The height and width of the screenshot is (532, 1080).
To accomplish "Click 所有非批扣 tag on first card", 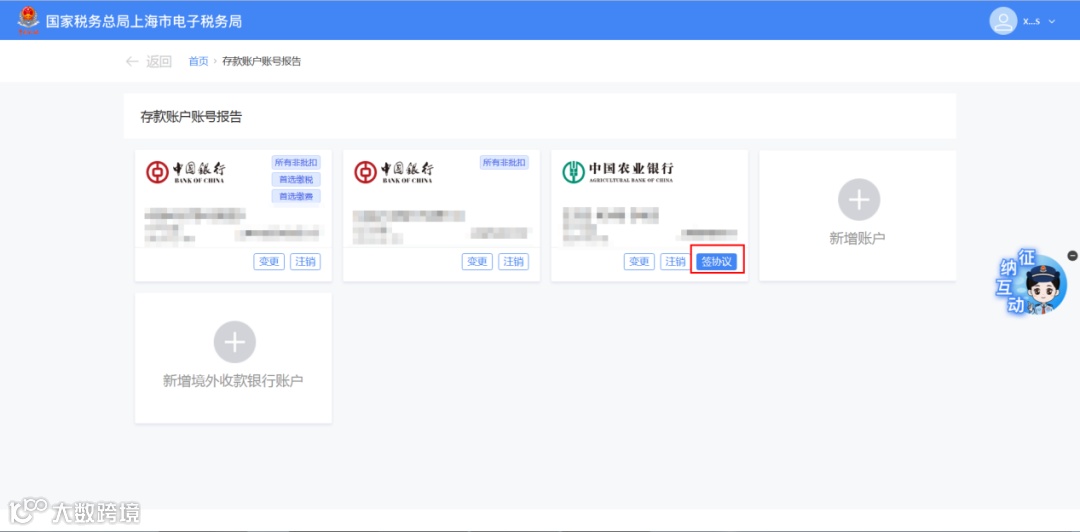I will 296,163.
